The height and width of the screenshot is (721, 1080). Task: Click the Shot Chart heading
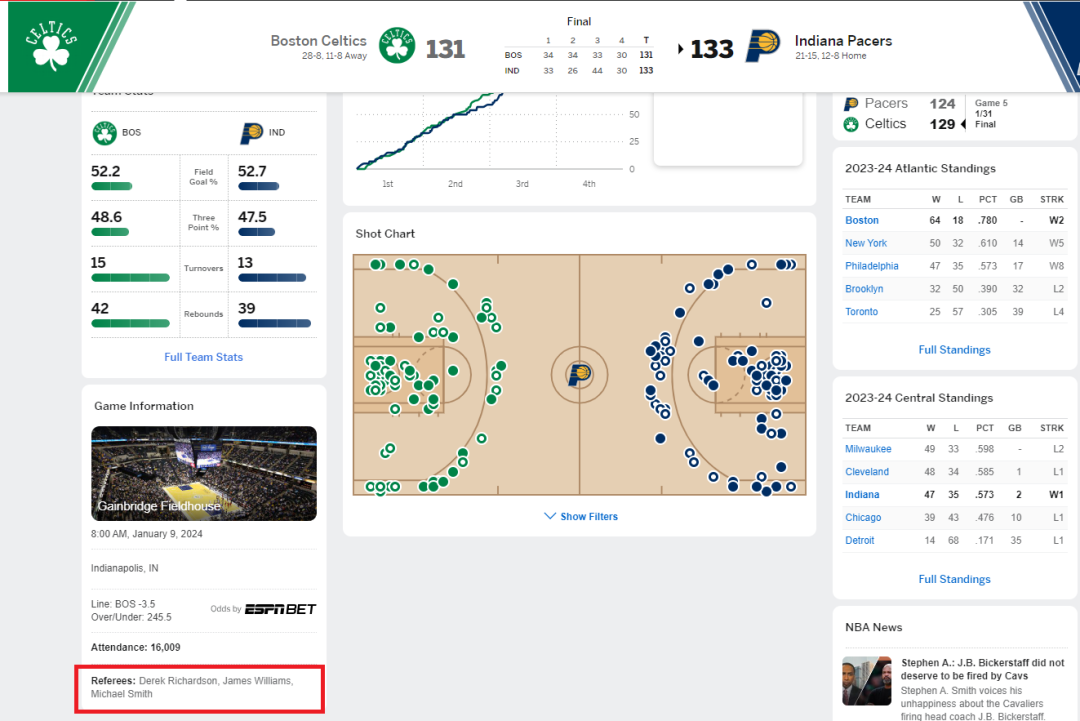tap(385, 233)
